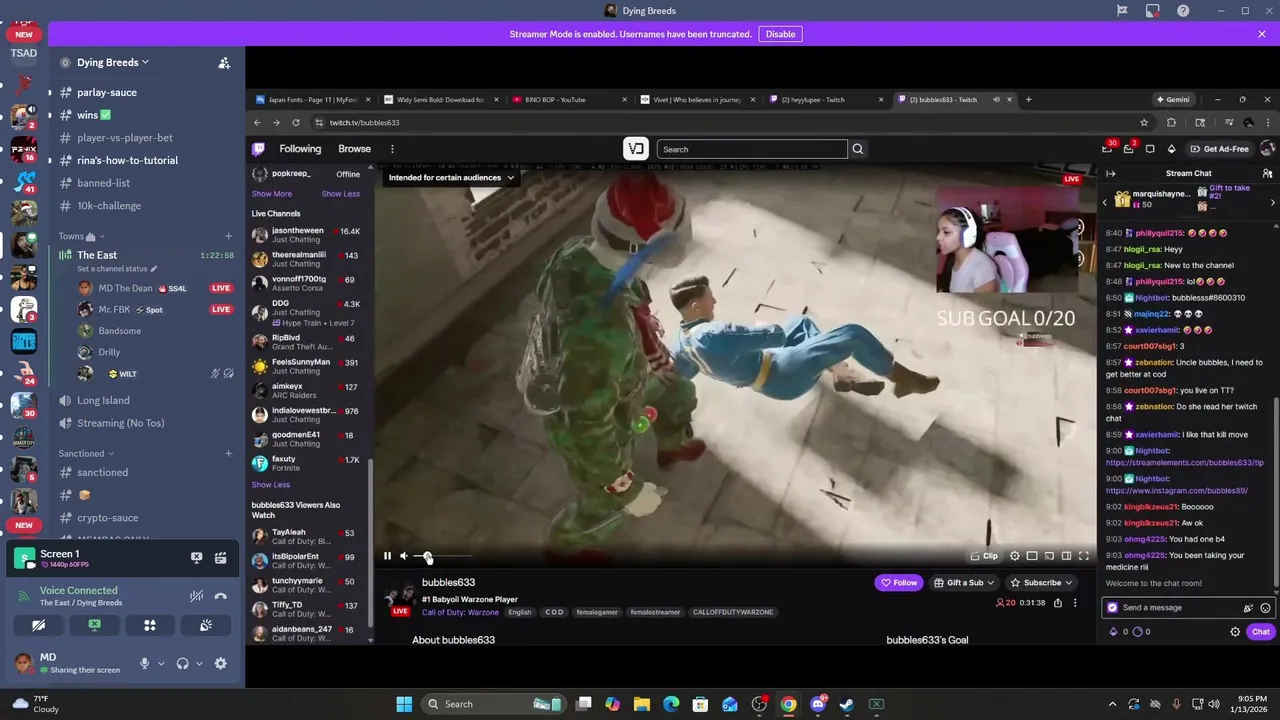Open Discord inbox icon in title bar
The image size is (1280, 720).
[1153, 11]
